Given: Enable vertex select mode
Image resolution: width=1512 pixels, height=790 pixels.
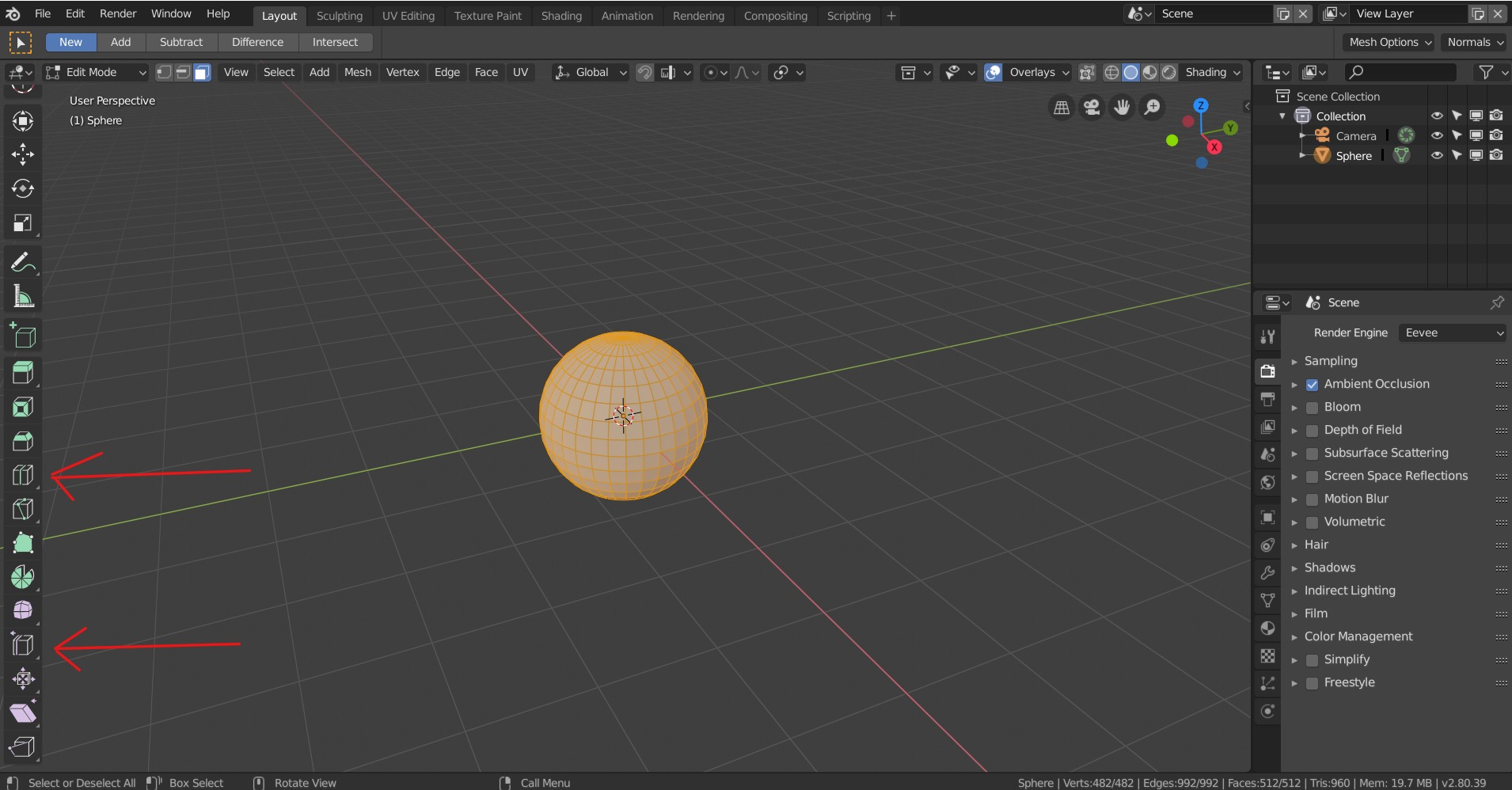Looking at the screenshot, I should 164,72.
